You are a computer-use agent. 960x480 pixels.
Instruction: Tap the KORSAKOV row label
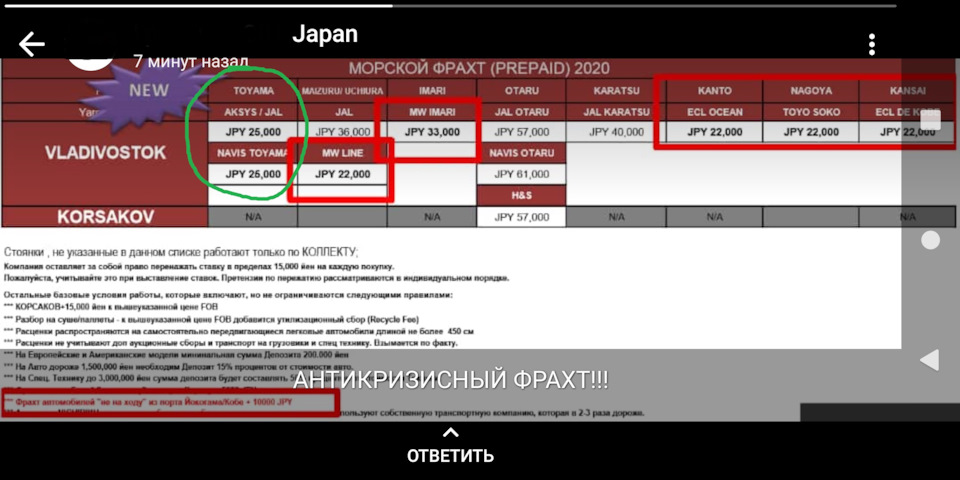pyautogui.click(x=105, y=217)
